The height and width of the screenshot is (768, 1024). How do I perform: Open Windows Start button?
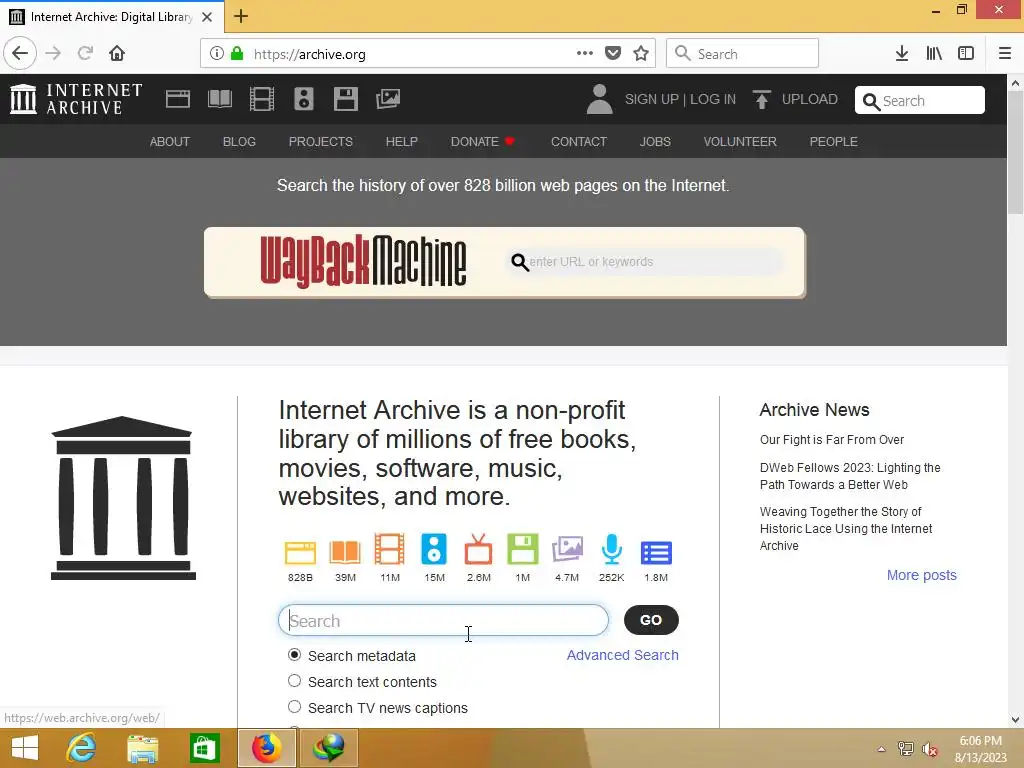coord(25,748)
